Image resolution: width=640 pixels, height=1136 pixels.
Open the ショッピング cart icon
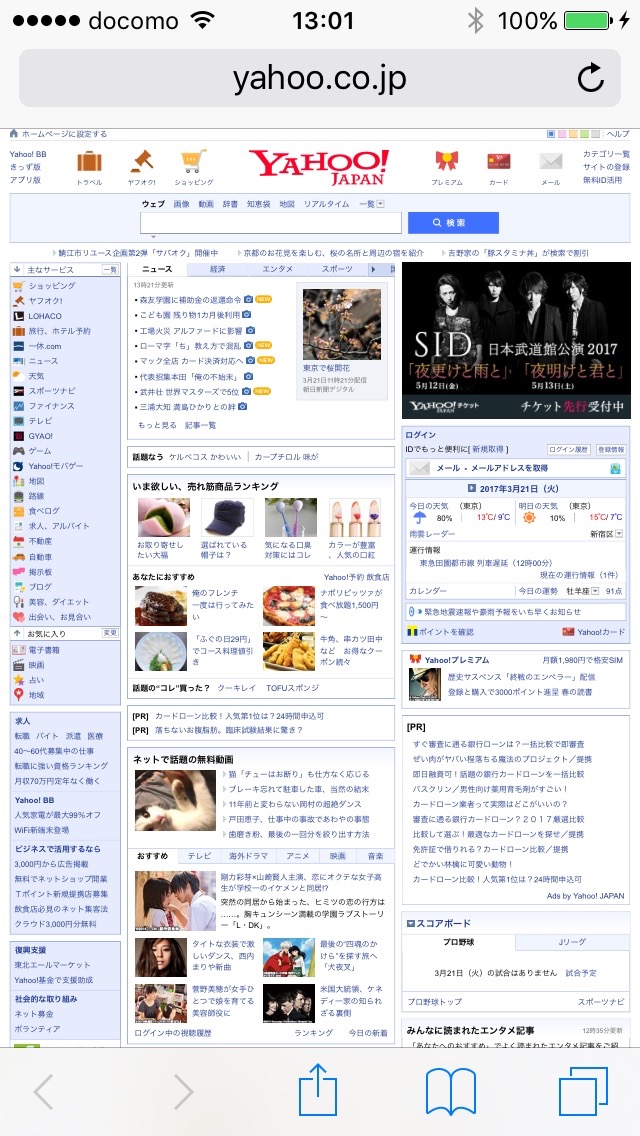(x=193, y=161)
